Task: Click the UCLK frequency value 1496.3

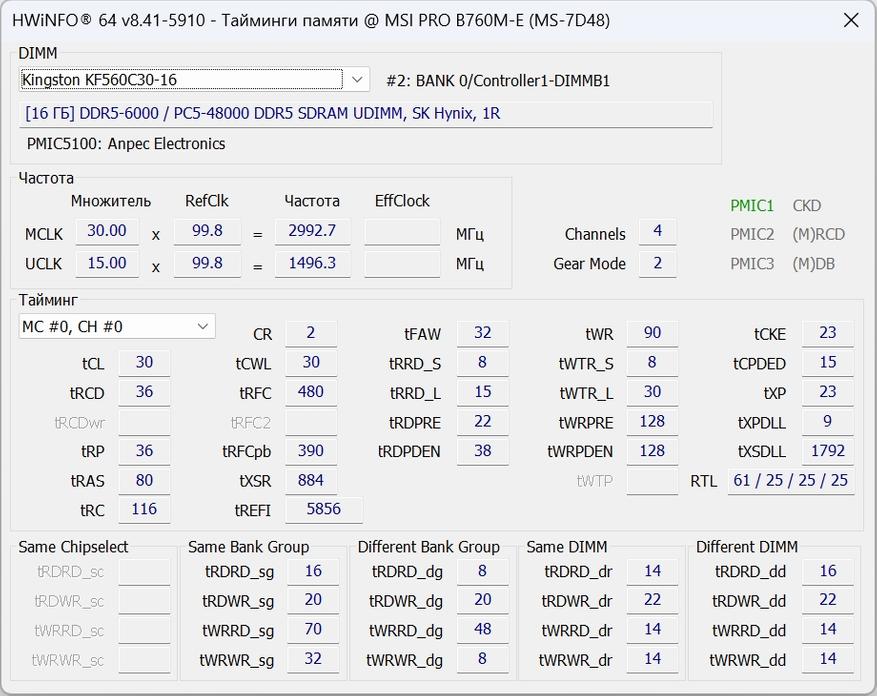Action: 312,263
